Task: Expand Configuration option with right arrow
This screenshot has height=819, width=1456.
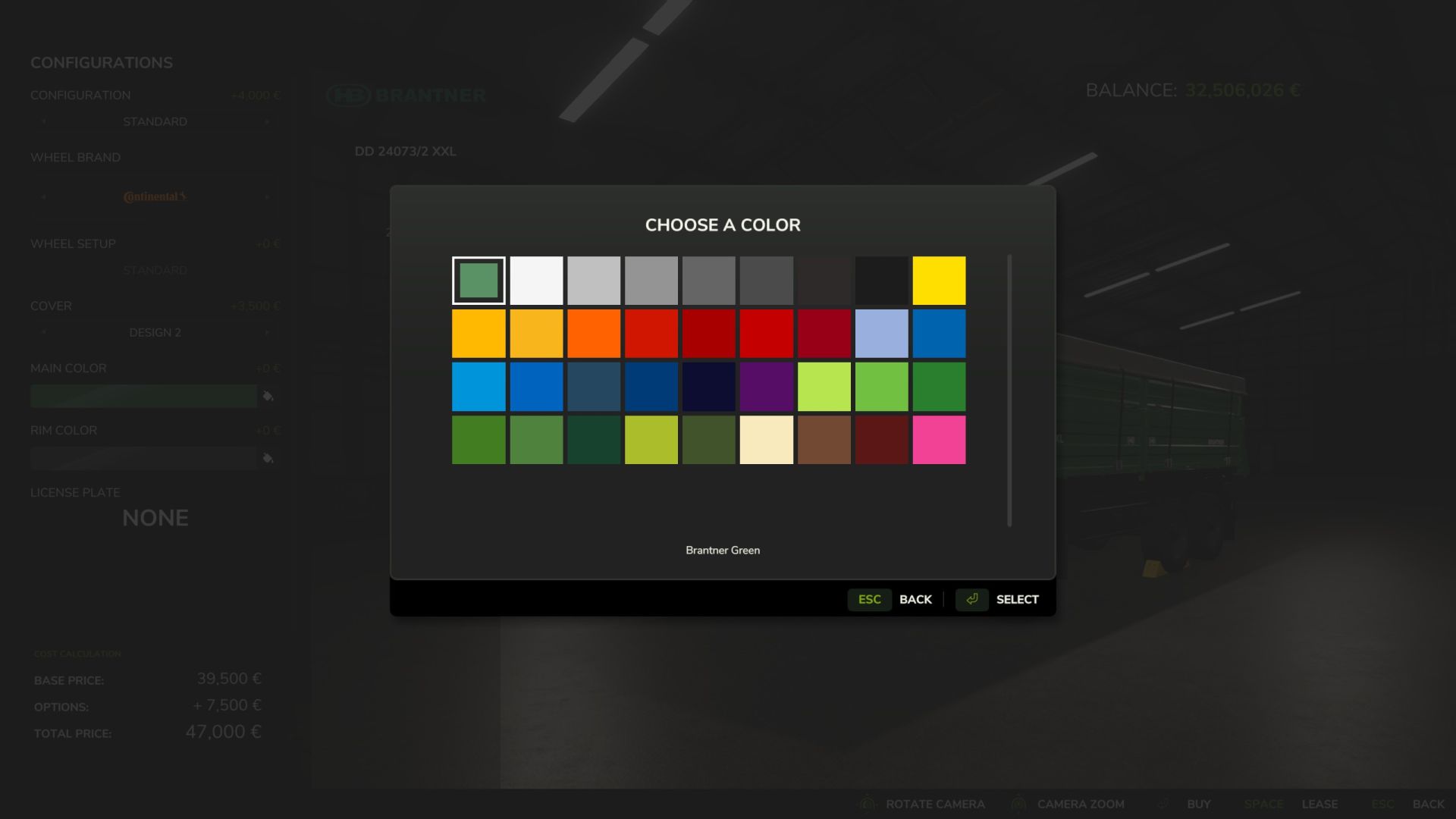Action: click(x=267, y=121)
